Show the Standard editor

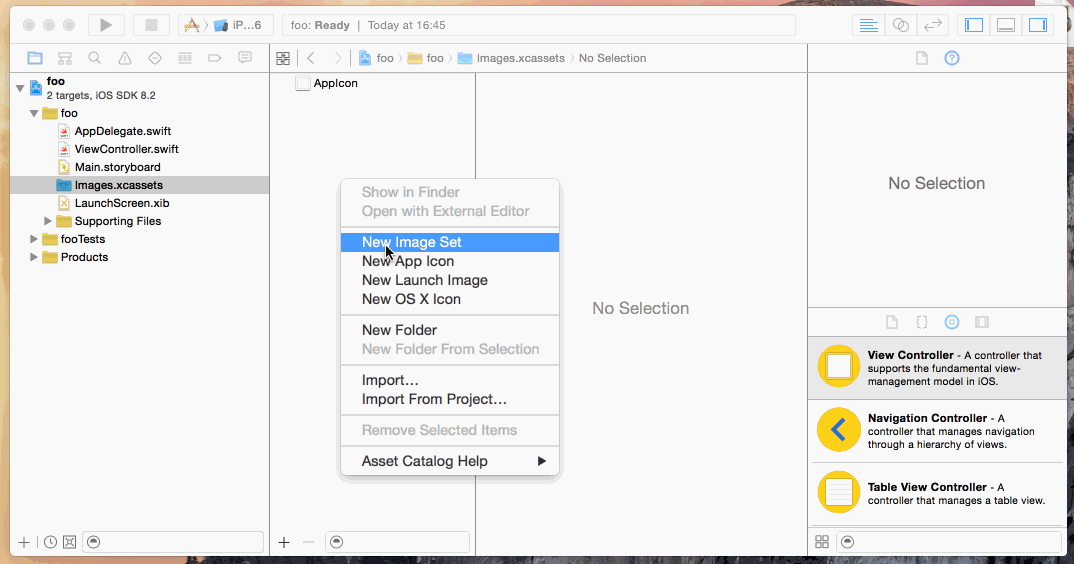(869, 25)
